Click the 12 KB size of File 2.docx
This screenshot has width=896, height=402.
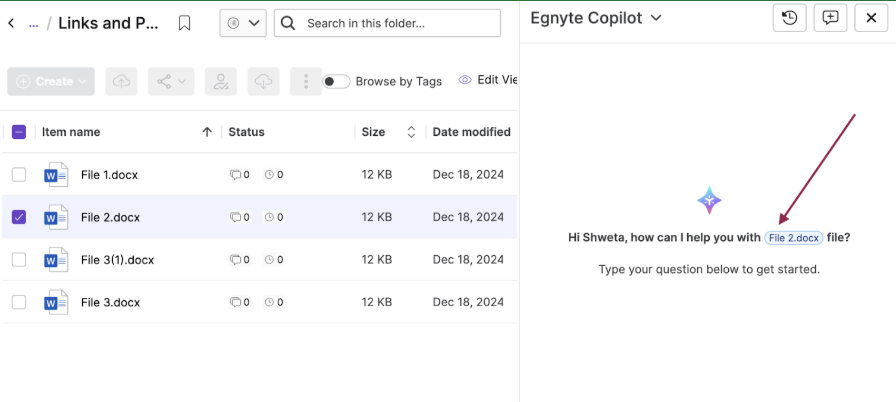click(x=377, y=217)
